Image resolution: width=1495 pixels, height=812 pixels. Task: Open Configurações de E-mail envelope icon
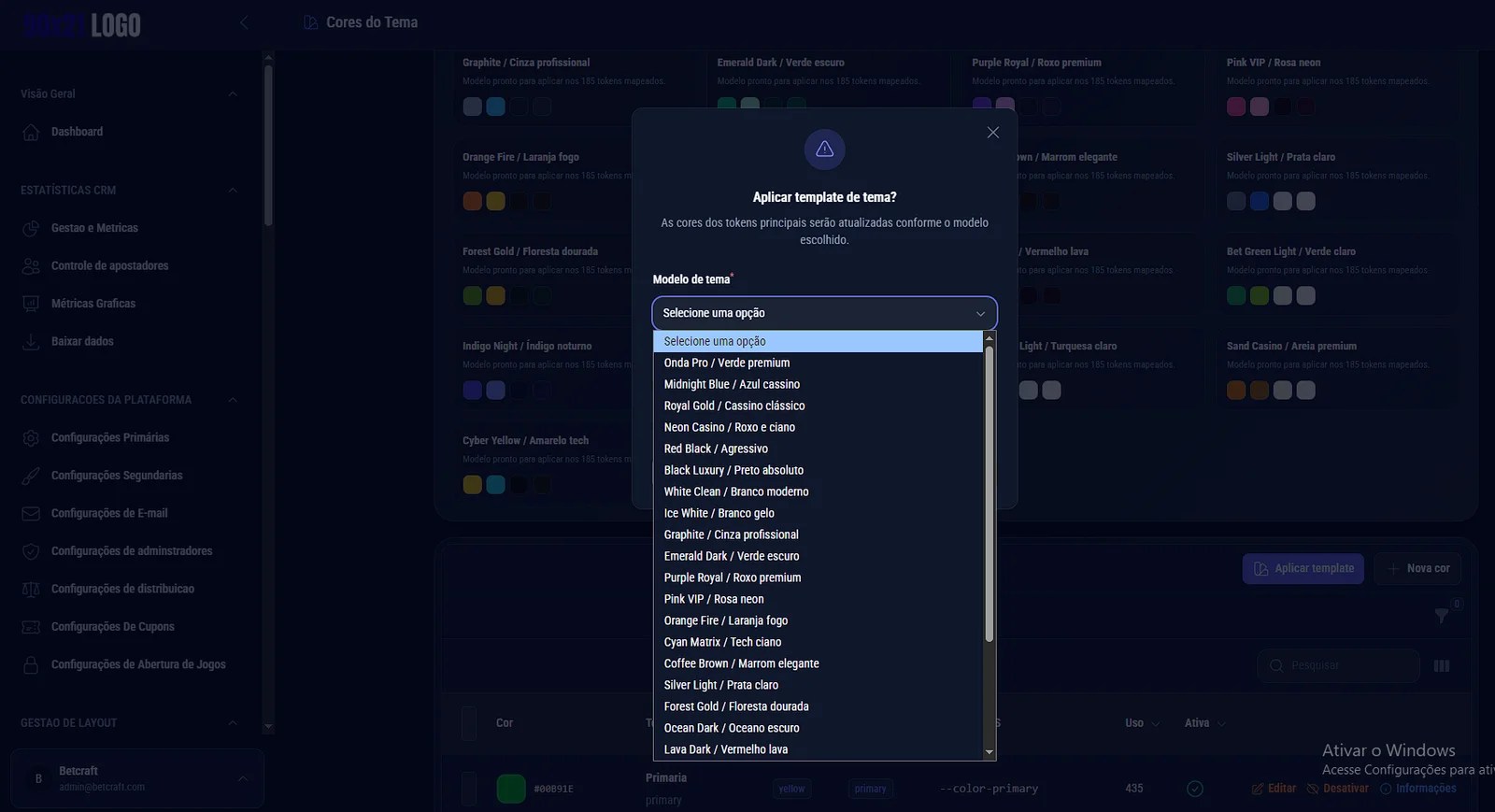tap(31, 513)
